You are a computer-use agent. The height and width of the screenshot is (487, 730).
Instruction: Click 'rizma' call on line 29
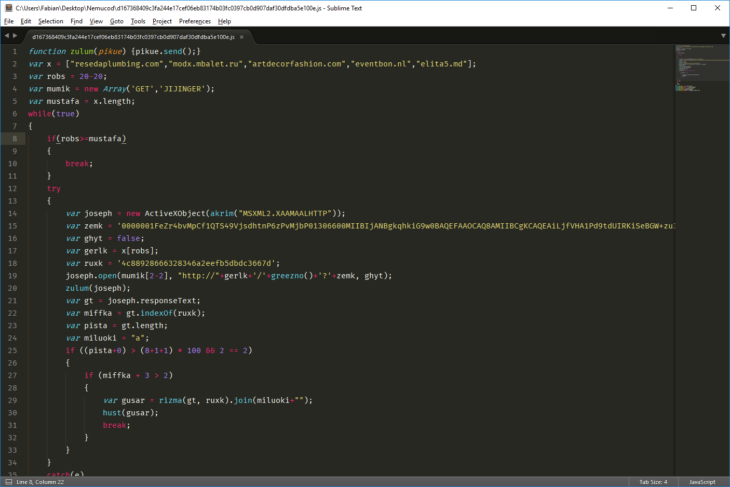(x=170, y=400)
